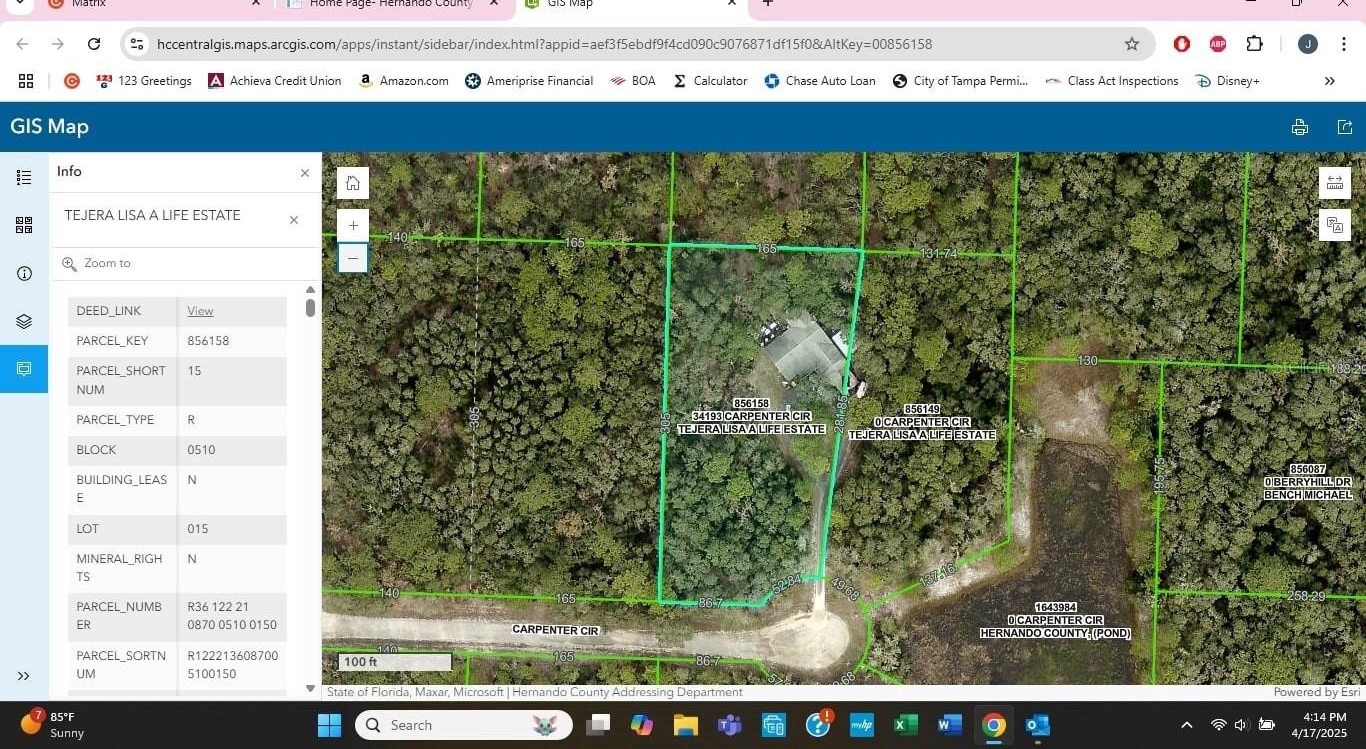Open the Legend panel in GIS sidebar

(24, 177)
